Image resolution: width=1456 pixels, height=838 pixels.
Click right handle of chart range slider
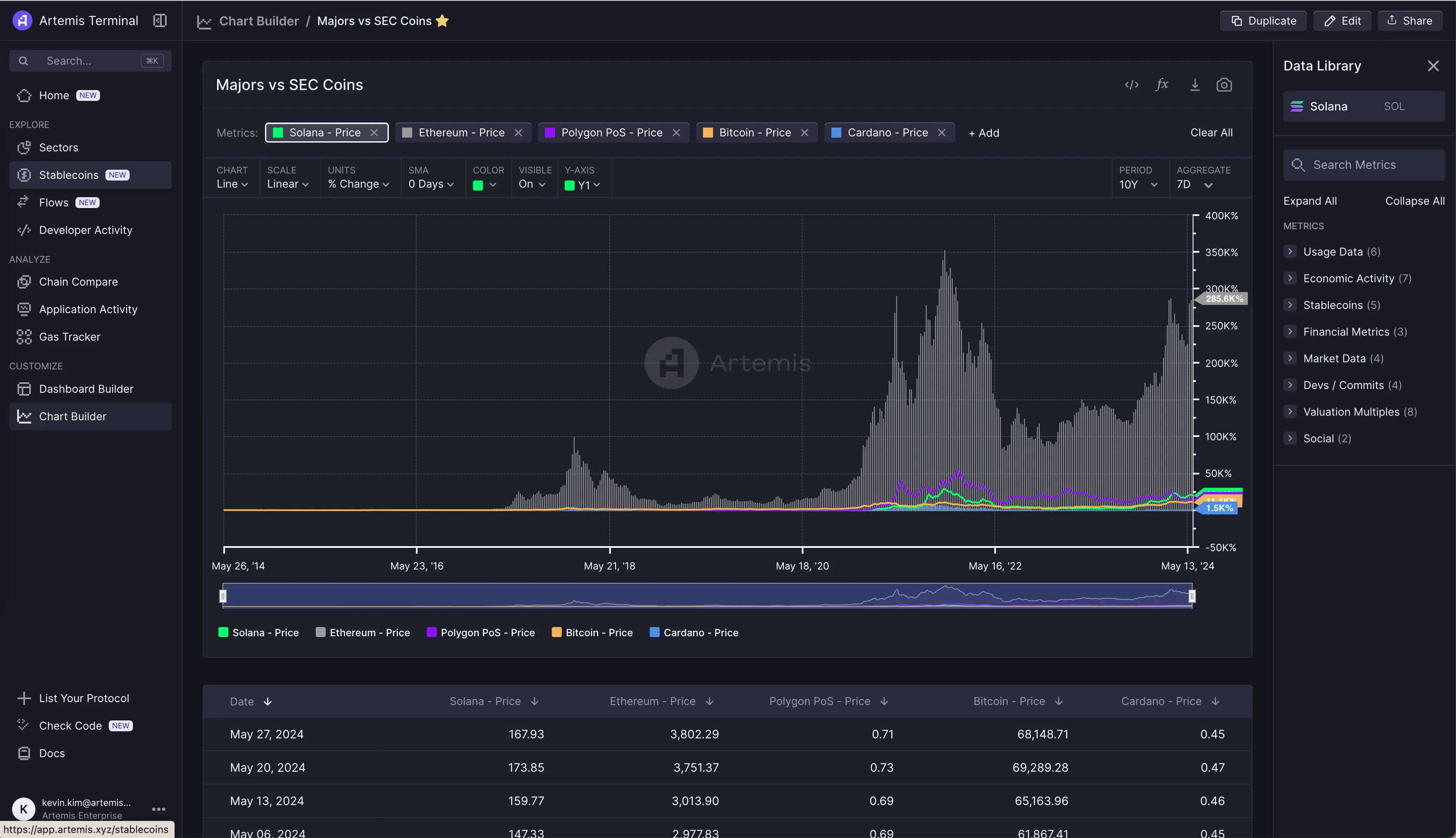point(1192,596)
